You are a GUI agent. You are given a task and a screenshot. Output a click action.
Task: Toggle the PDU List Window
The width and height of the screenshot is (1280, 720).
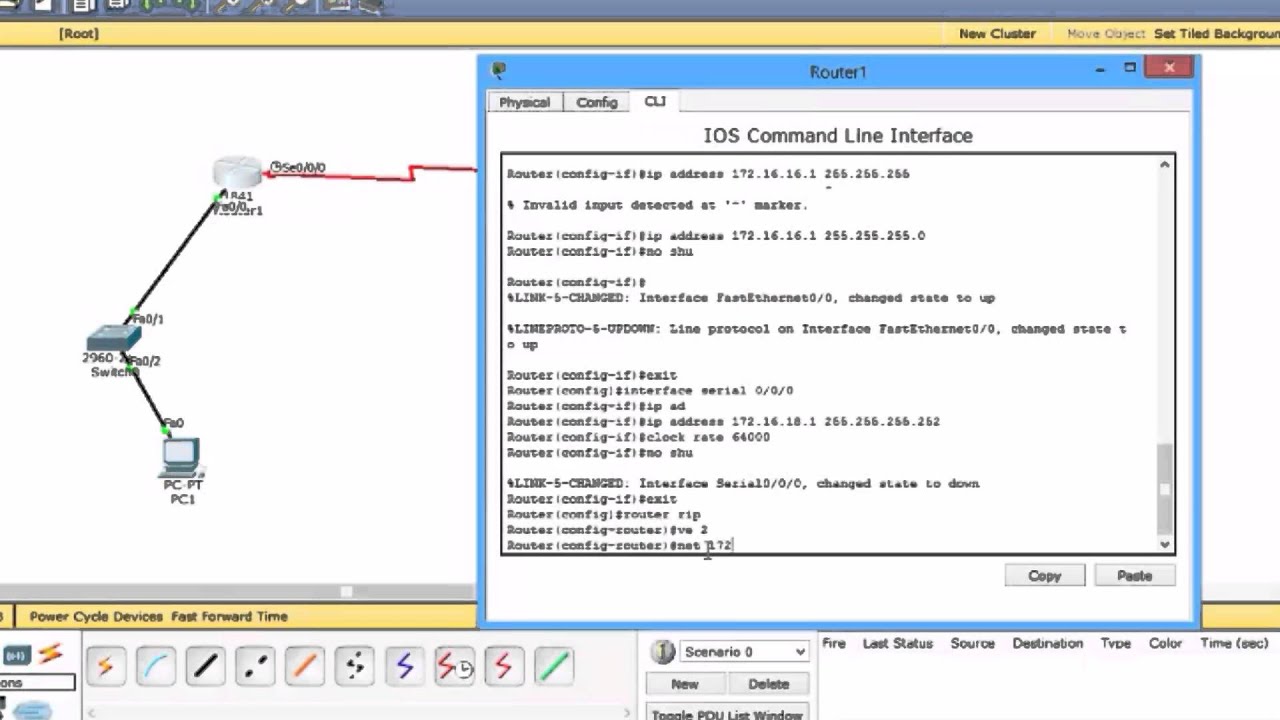727,712
